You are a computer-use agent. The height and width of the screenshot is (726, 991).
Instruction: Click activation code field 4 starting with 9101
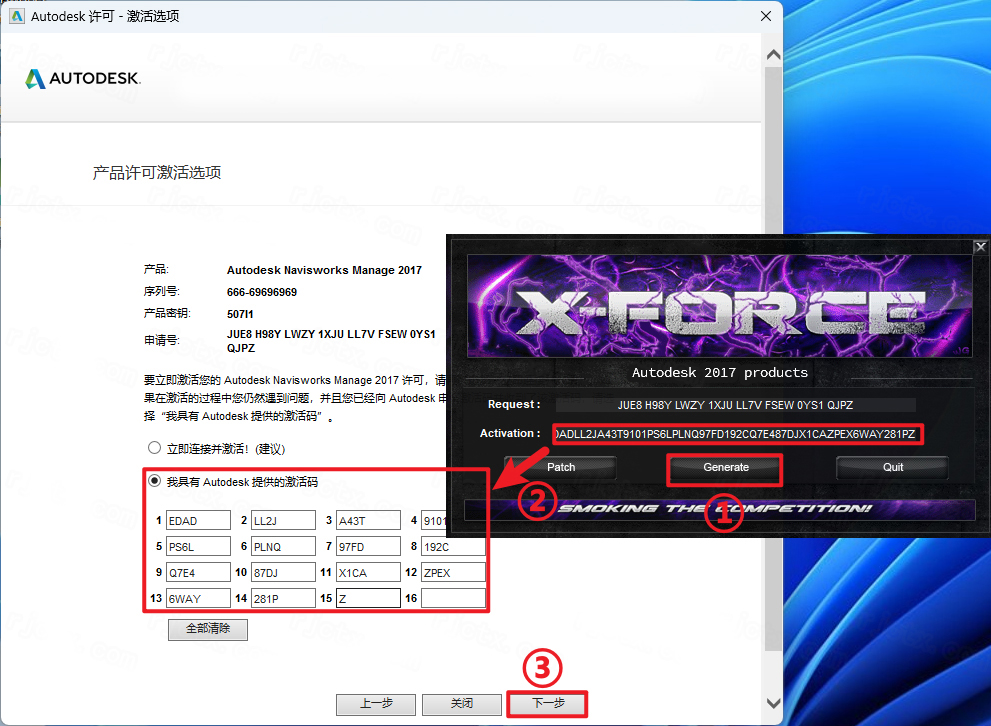tap(435, 520)
